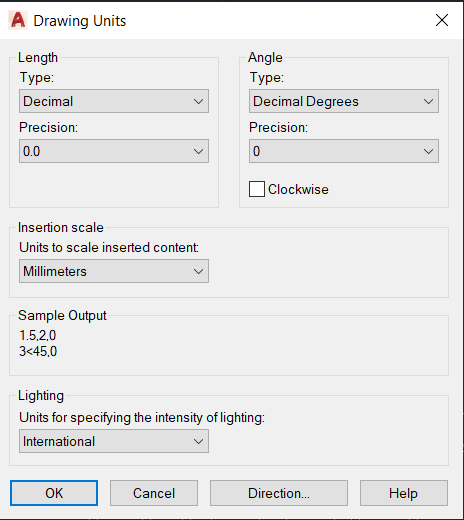Click the arrow of Millimeters combo box
This screenshot has width=464, height=520.
(x=198, y=271)
